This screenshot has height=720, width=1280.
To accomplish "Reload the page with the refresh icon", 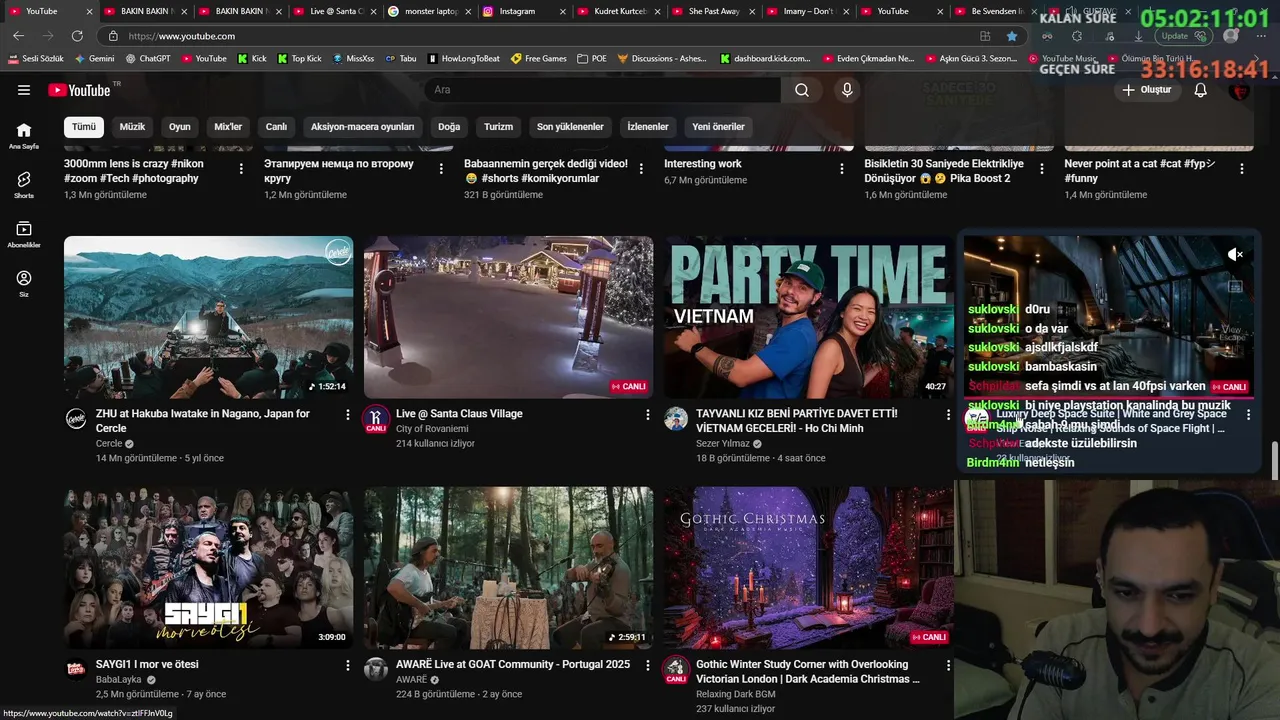I will 77,36.
